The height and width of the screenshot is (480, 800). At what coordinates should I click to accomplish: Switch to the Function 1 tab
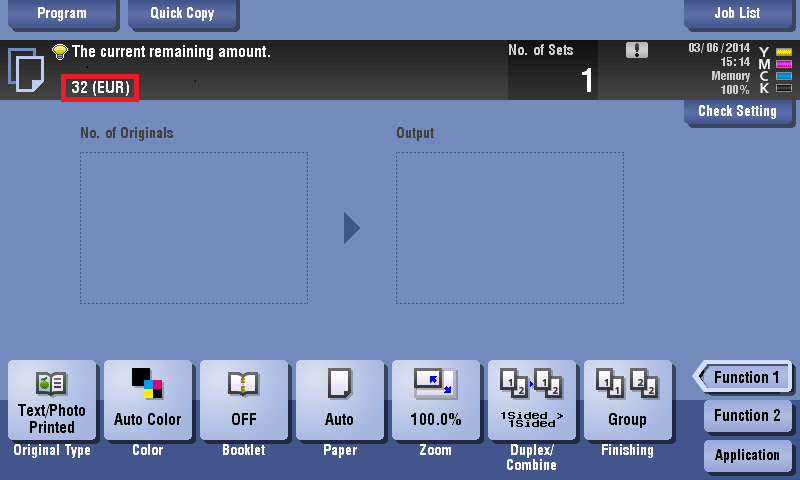coord(746,377)
